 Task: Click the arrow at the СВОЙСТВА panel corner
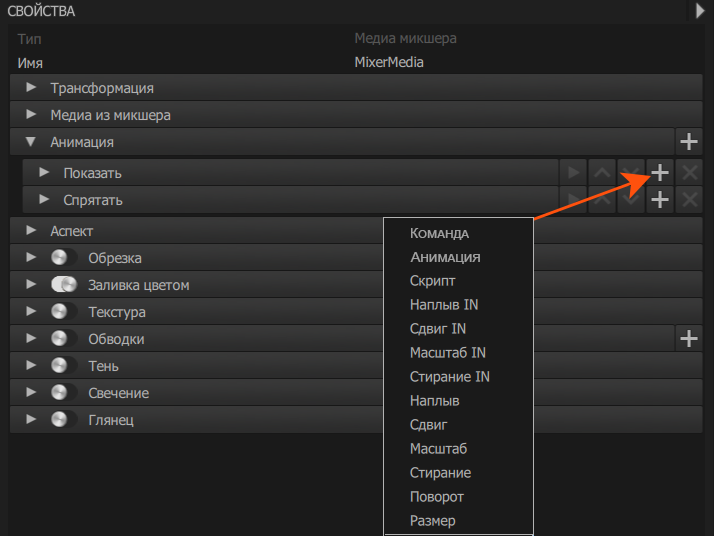click(x=702, y=10)
